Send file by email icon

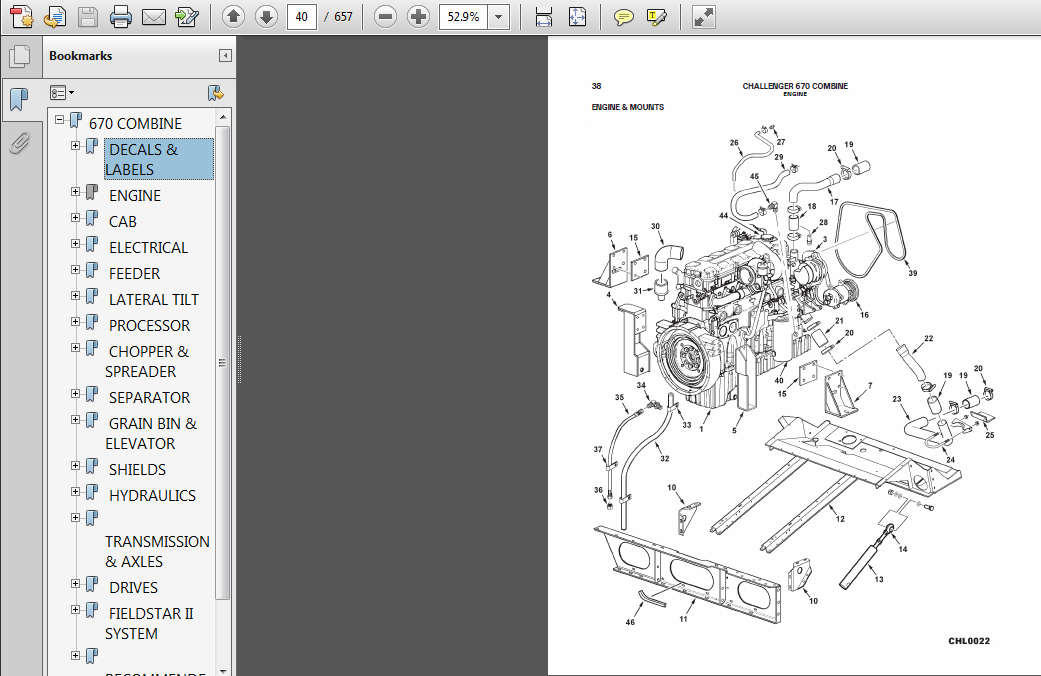(x=153, y=16)
